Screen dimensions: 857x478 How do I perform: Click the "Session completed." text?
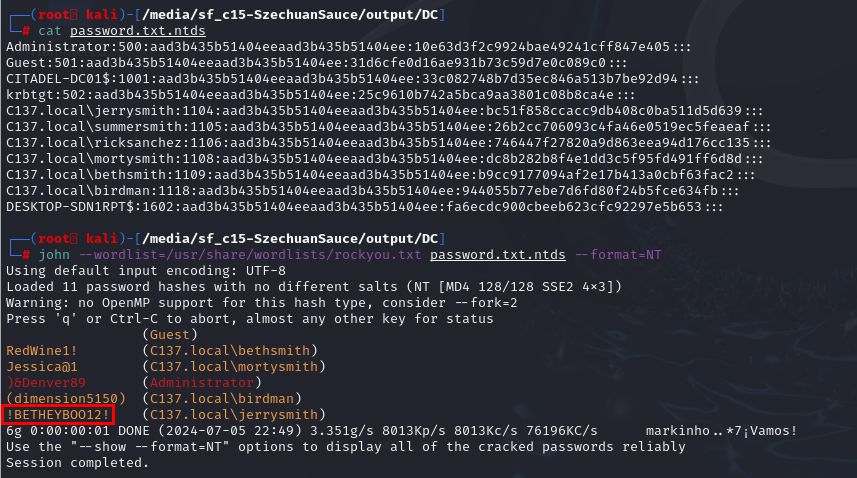tap(77, 462)
